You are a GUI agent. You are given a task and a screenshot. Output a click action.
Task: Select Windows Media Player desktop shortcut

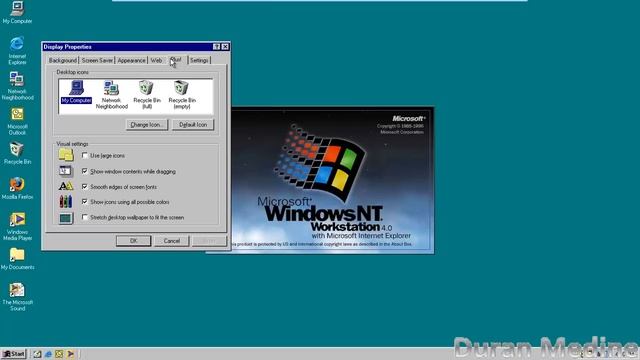17,226
